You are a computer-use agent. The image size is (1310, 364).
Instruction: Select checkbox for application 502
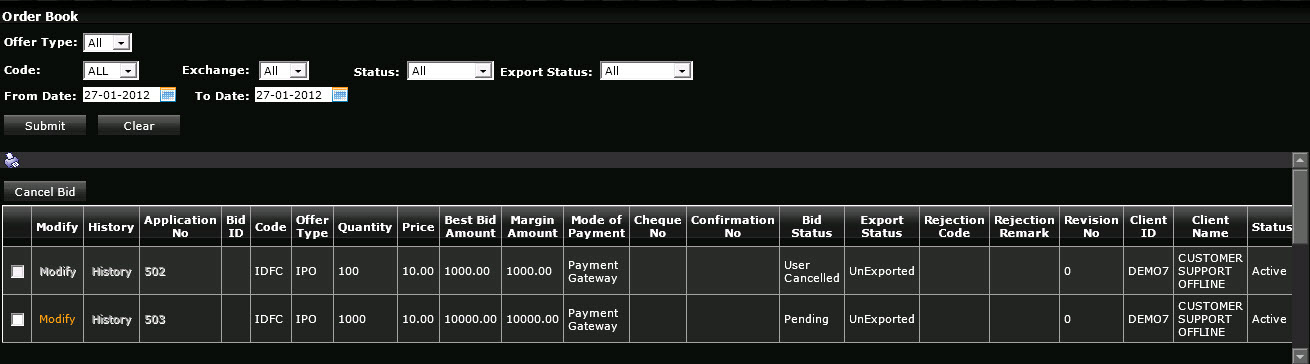point(17,271)
